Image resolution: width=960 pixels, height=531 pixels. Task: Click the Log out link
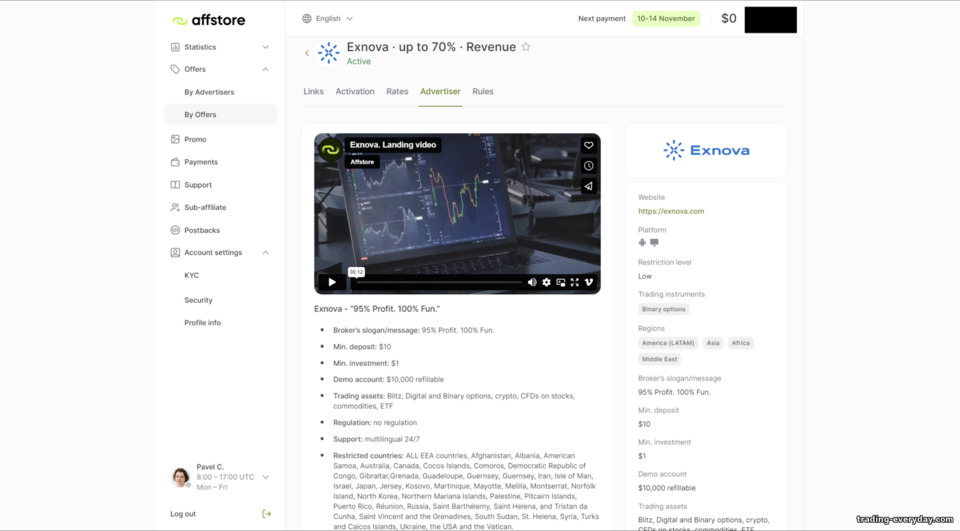pyautogui.click(x=183, y=514)
